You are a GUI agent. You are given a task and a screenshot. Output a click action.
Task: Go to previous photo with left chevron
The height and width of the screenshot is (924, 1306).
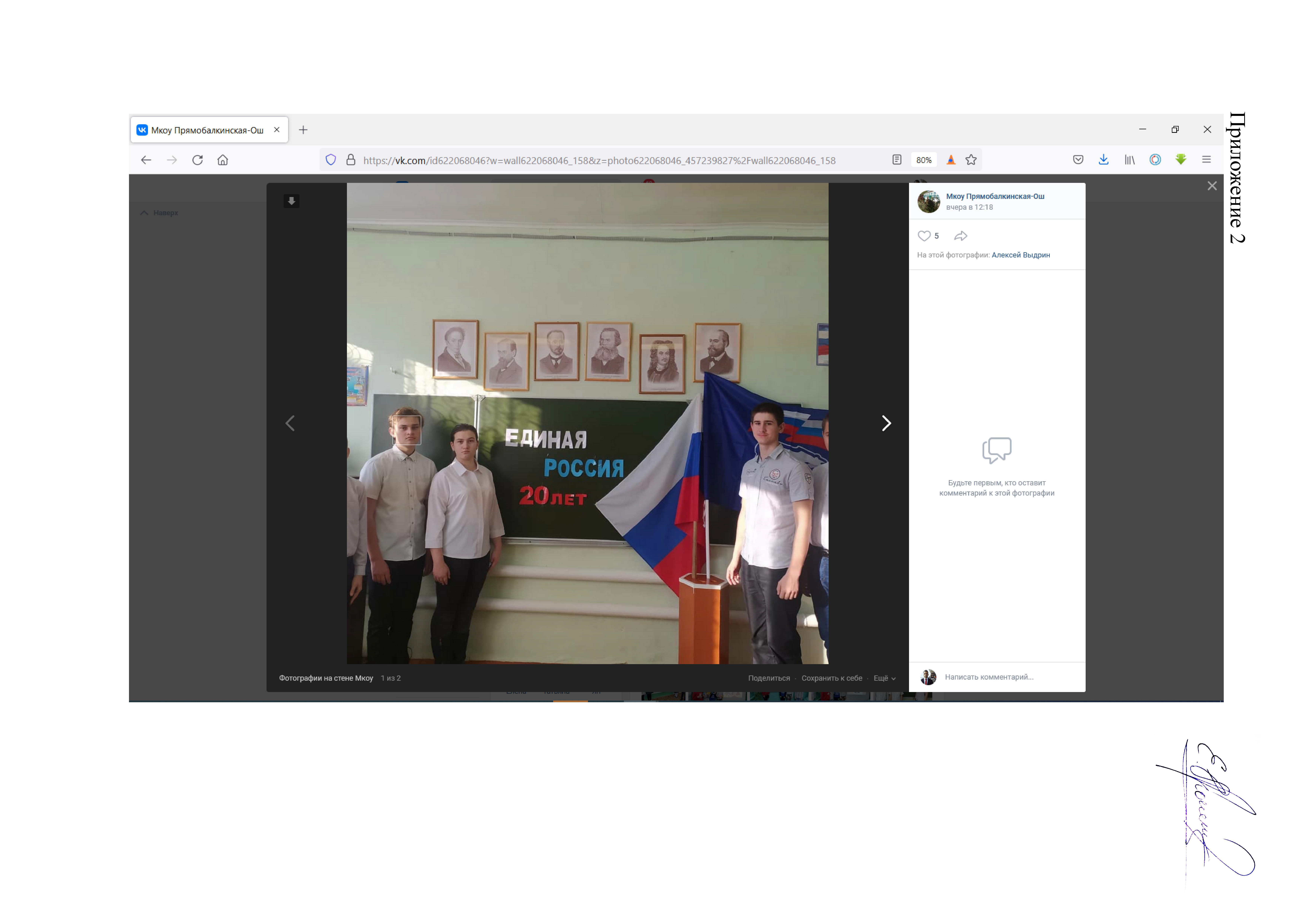click(290, 423)
